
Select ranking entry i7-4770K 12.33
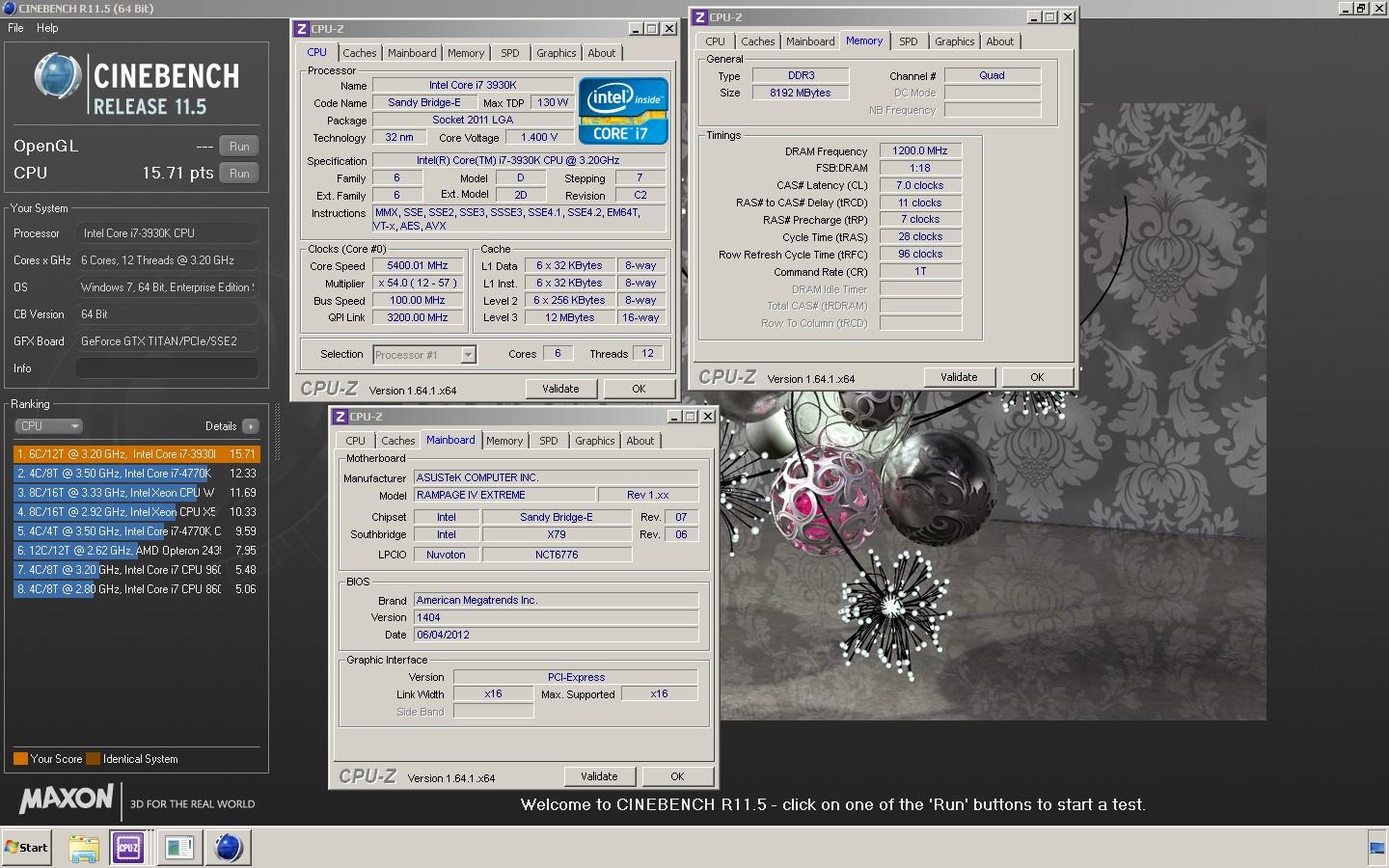(x=137, y=474)
